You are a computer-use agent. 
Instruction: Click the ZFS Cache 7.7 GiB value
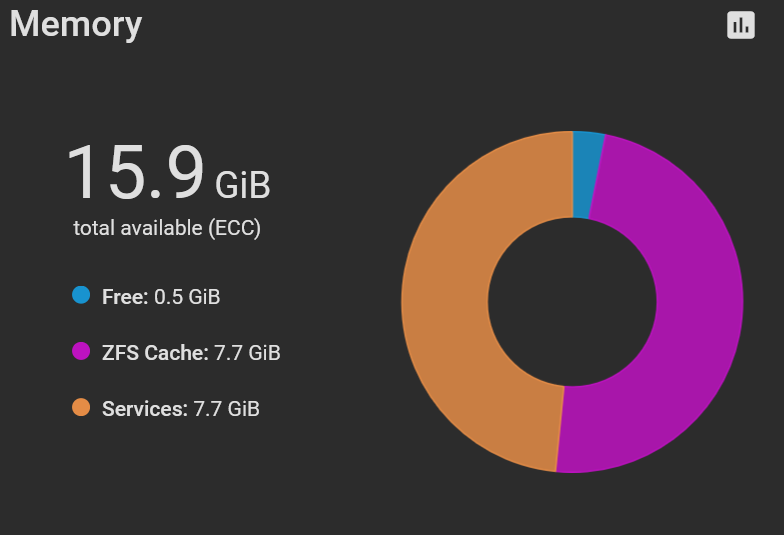pos(247,353)
